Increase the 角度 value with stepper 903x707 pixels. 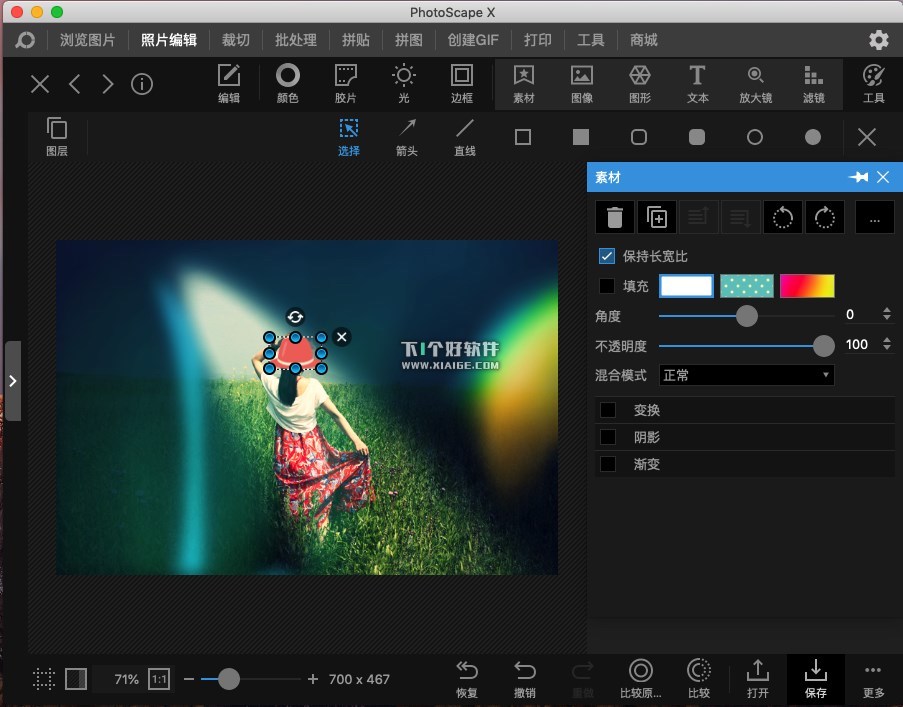(887, 310)
